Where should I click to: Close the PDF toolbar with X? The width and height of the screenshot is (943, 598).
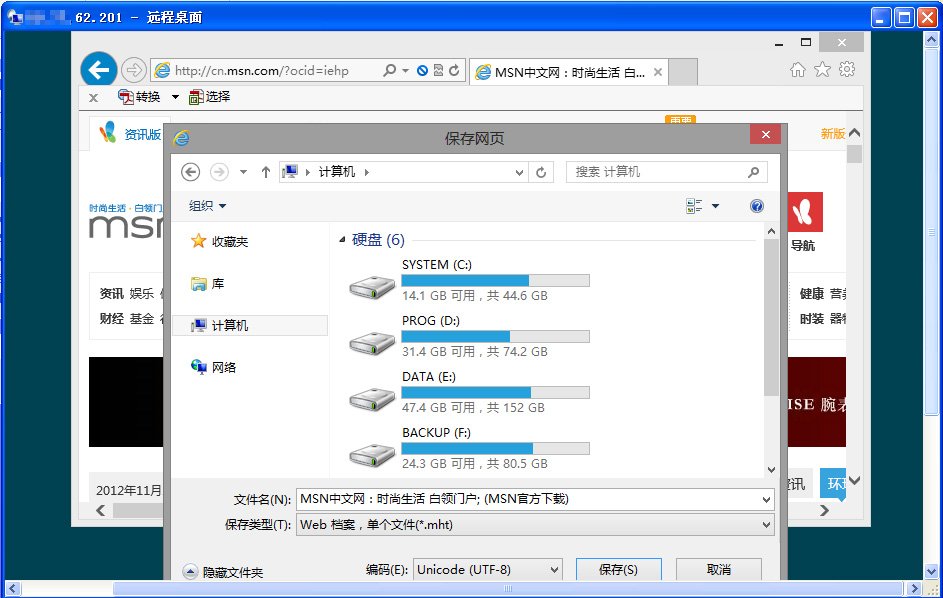93,97
